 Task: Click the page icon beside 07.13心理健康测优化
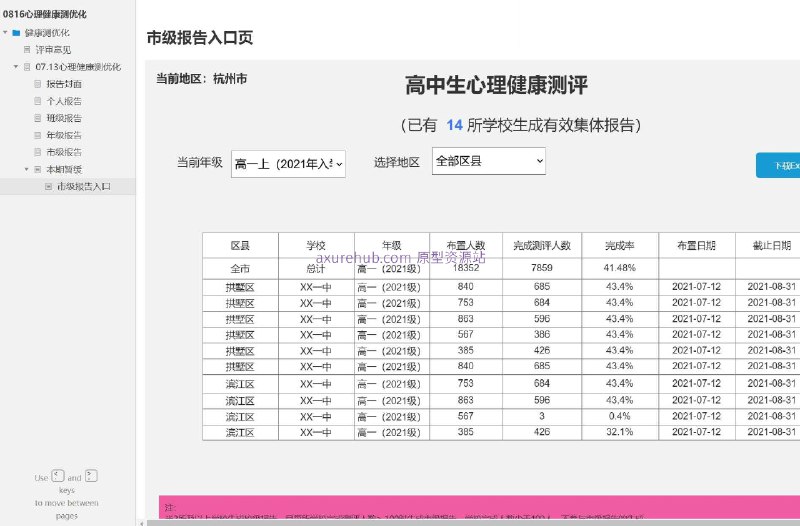[x=27, y=67]
